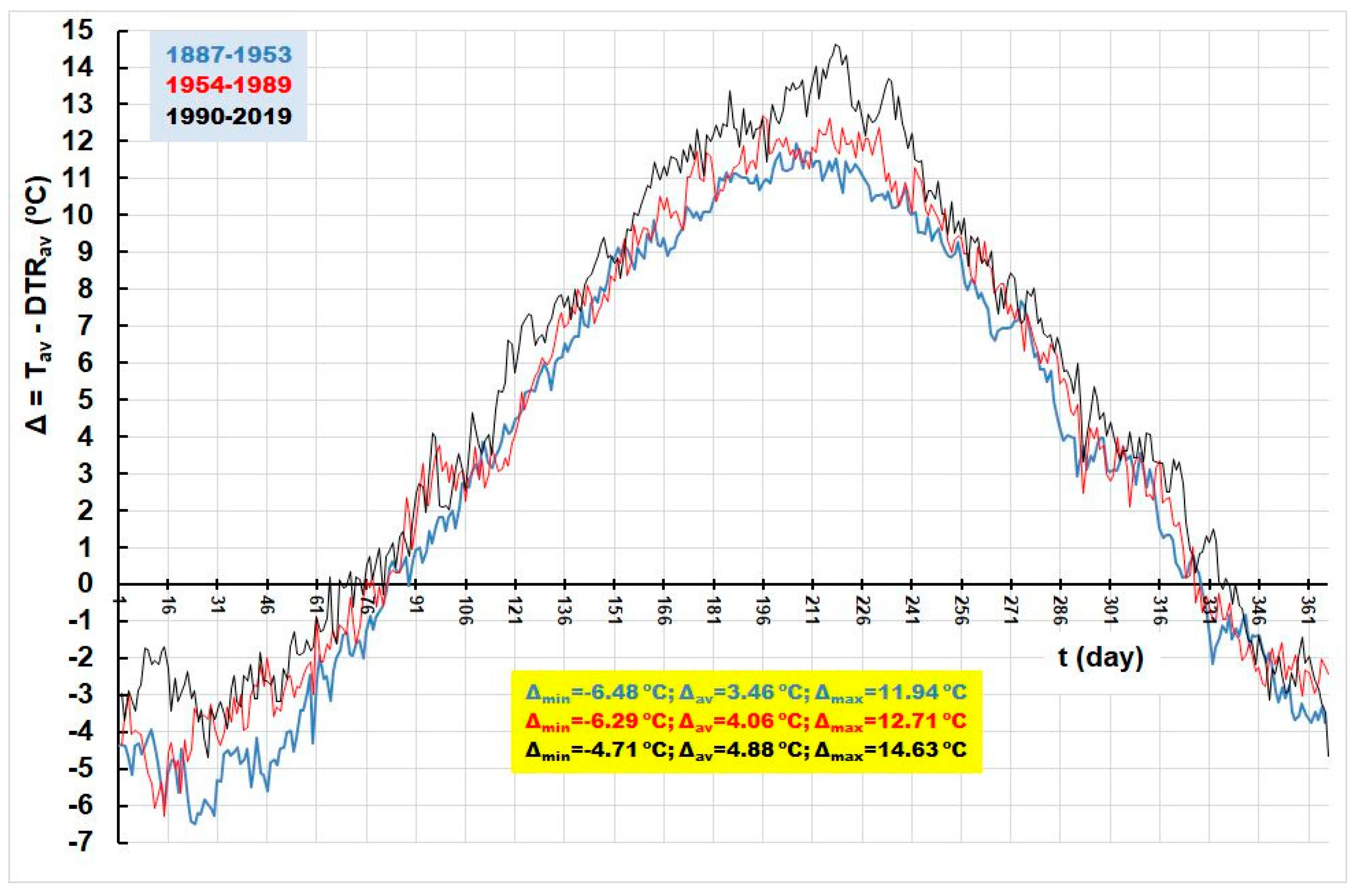The image size is (1360, 896).
Task: Click the black curve's peak near 14.6
Action: click(836, 45)
